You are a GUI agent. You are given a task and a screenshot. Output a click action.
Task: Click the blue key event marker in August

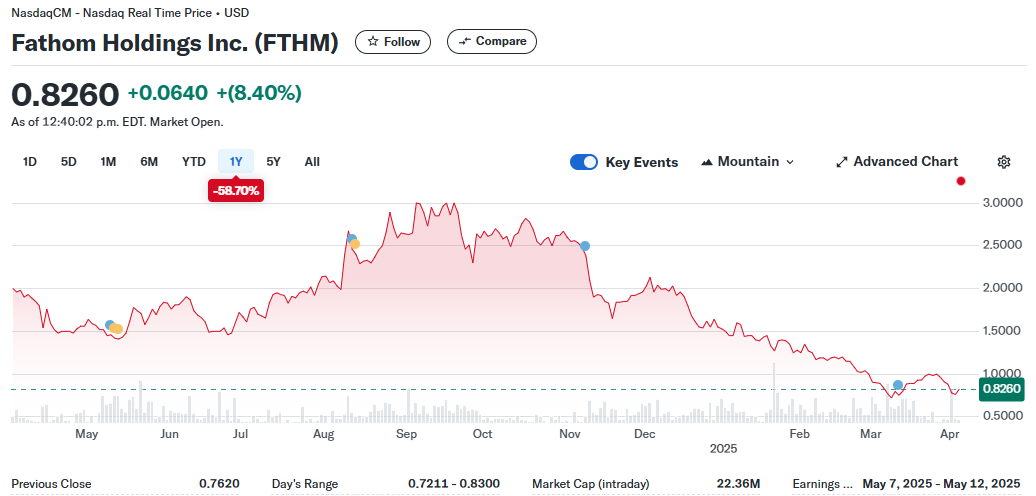352,239
